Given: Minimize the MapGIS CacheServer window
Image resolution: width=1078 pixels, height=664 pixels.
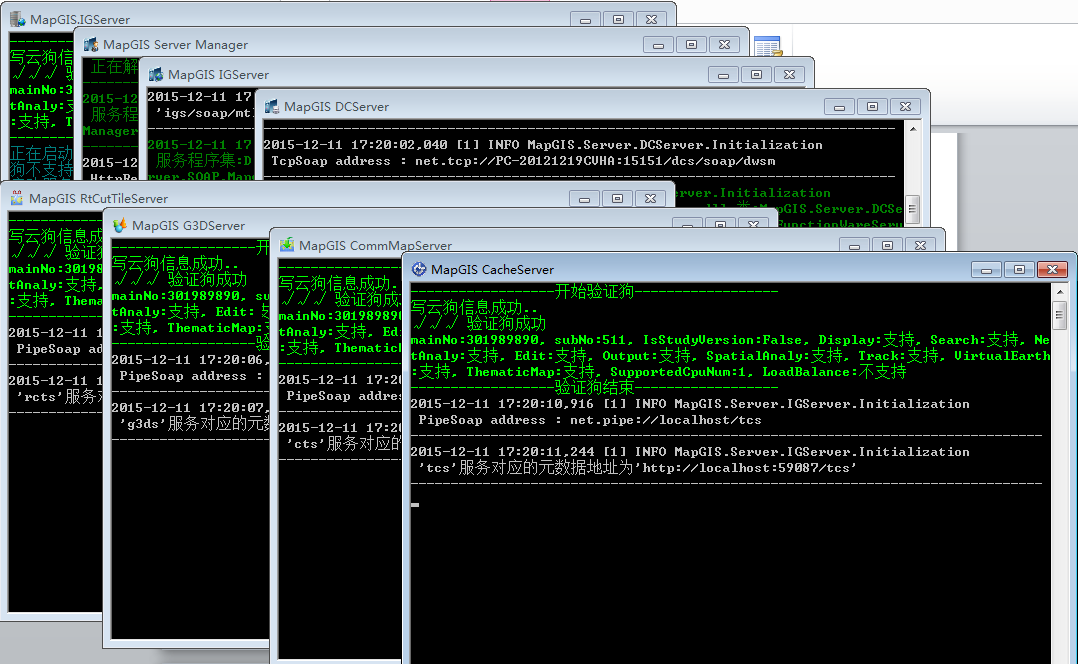Looking at the screenshot, I should (986, 269).
